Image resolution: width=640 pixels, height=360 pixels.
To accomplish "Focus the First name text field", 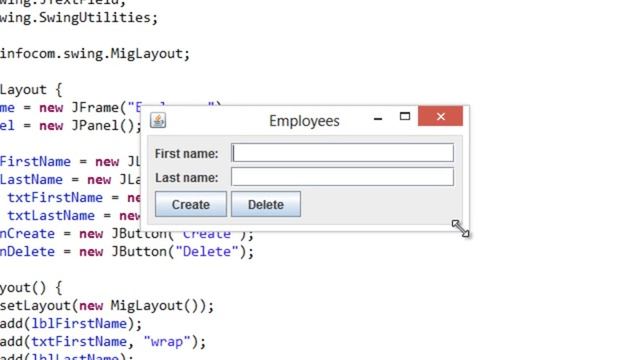I will [x=342, y=153].
